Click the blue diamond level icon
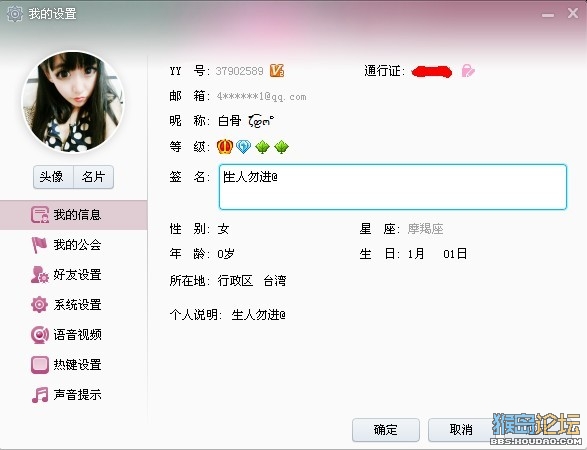Viewport: 587px width, 450px height. tap(243, 146)
